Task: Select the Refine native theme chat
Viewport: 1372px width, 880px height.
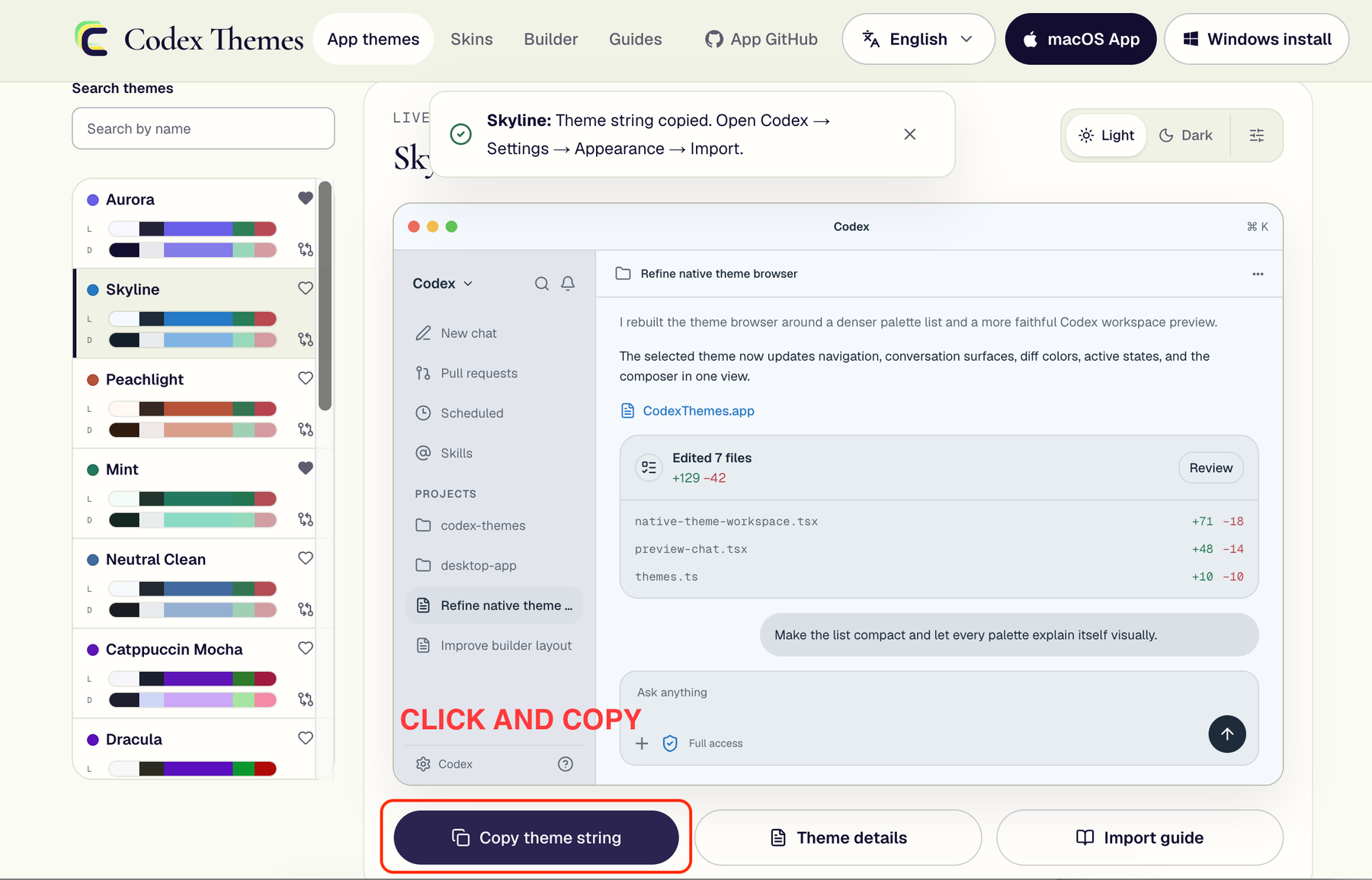Action: [x=495, y=605]
